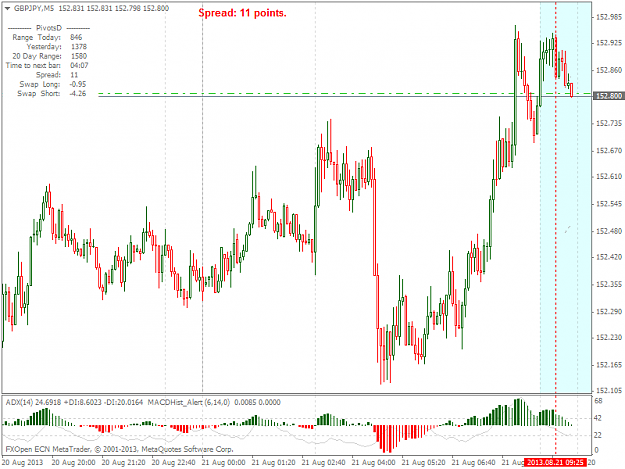Click the '21 Aug 04:00' time axis label
This screenshot has height=469, width=625.
tap(373, 462)
